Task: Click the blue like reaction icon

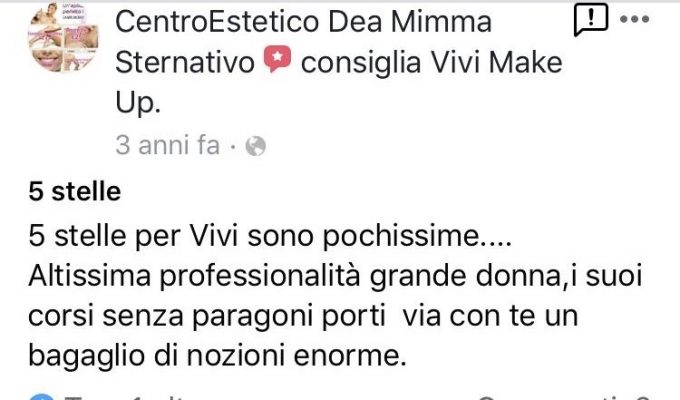Action: pyautogui.click(x=41, y=397)
